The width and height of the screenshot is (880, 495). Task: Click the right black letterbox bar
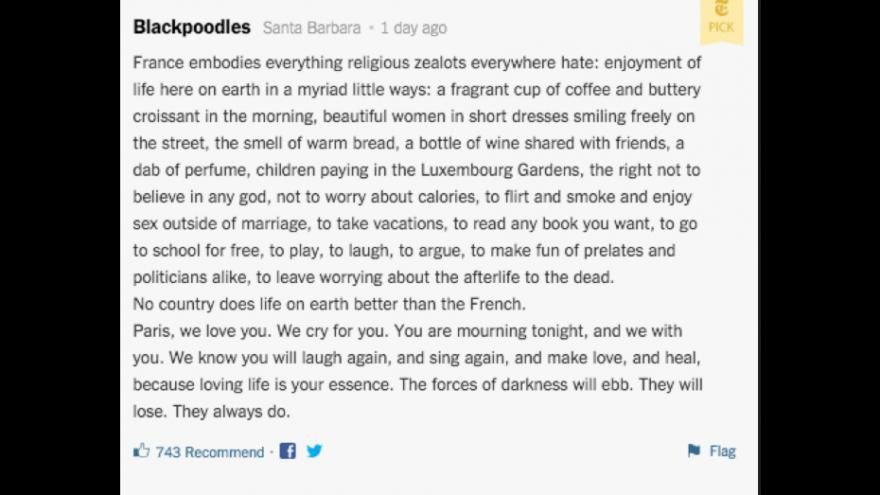[819, 248]
